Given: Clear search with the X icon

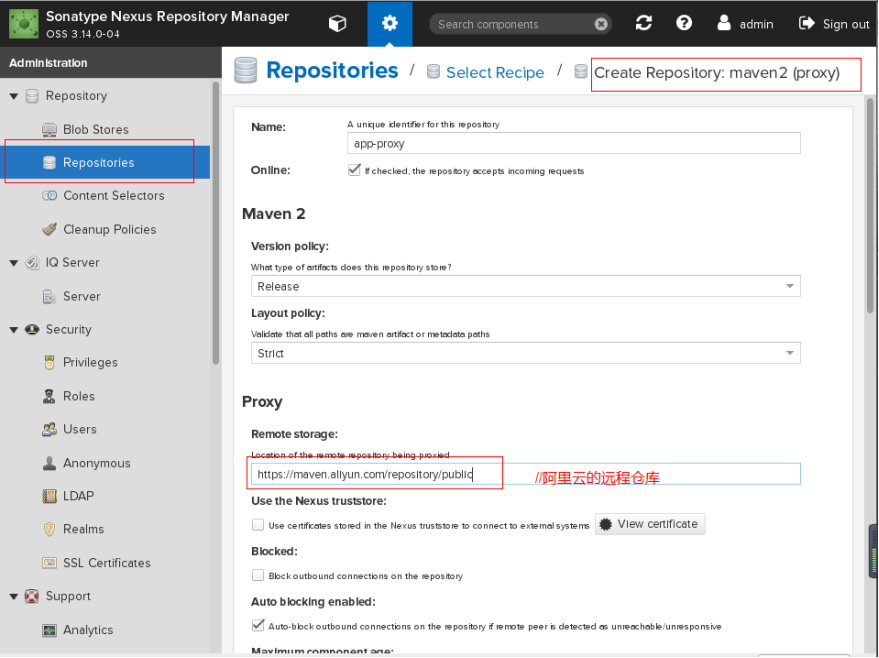Looking at the screenshot, I should (600, 24).
